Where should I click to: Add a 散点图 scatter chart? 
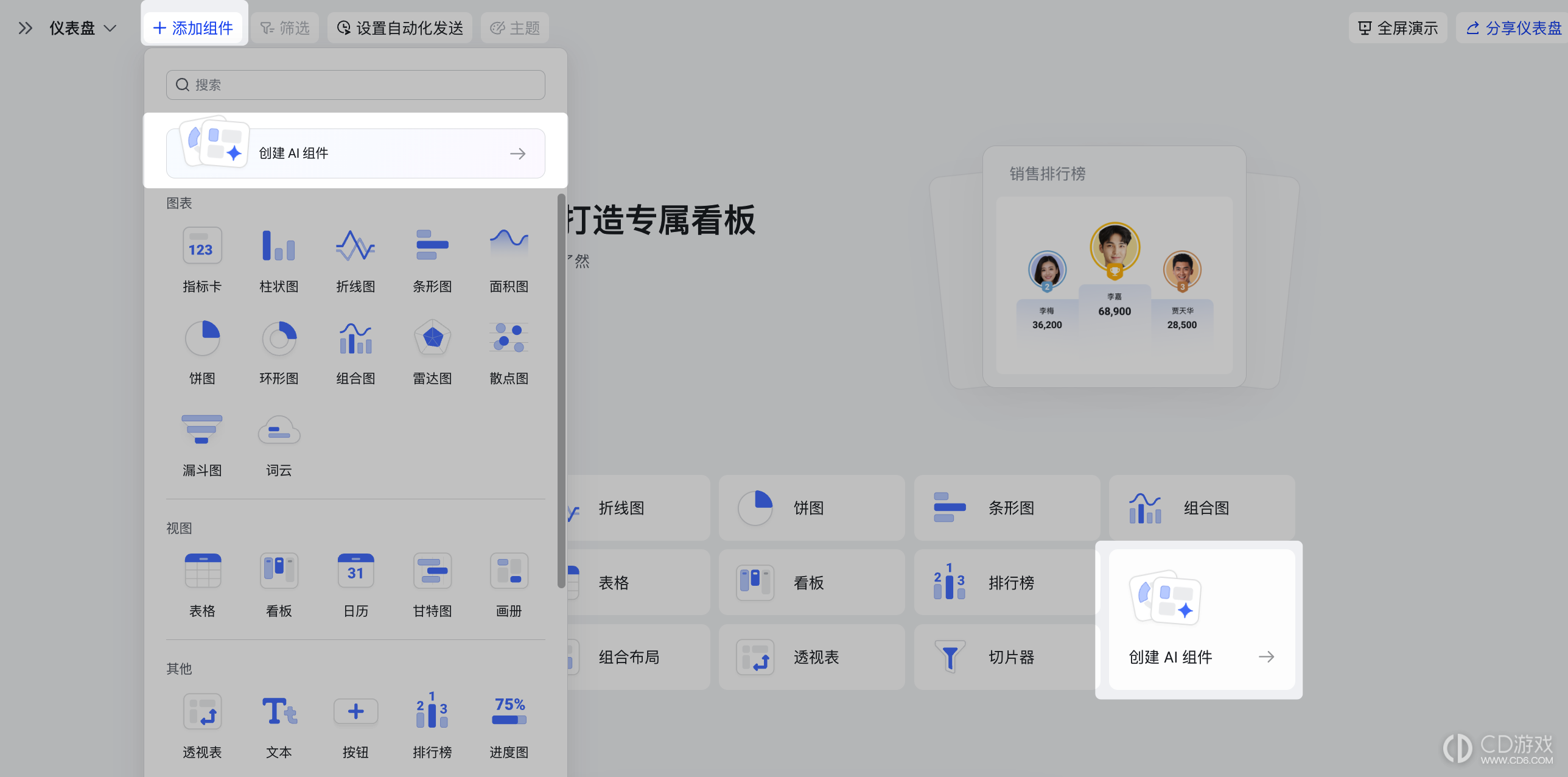[x=509, y=338]
